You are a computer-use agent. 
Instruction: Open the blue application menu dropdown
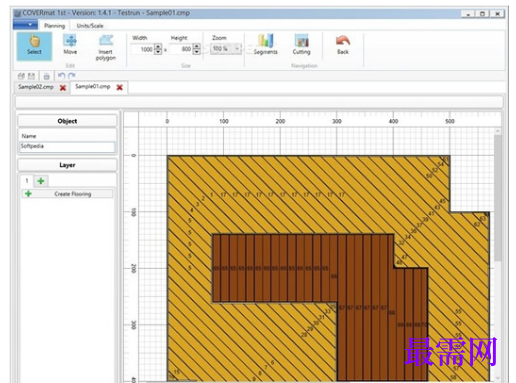(25, 25)
